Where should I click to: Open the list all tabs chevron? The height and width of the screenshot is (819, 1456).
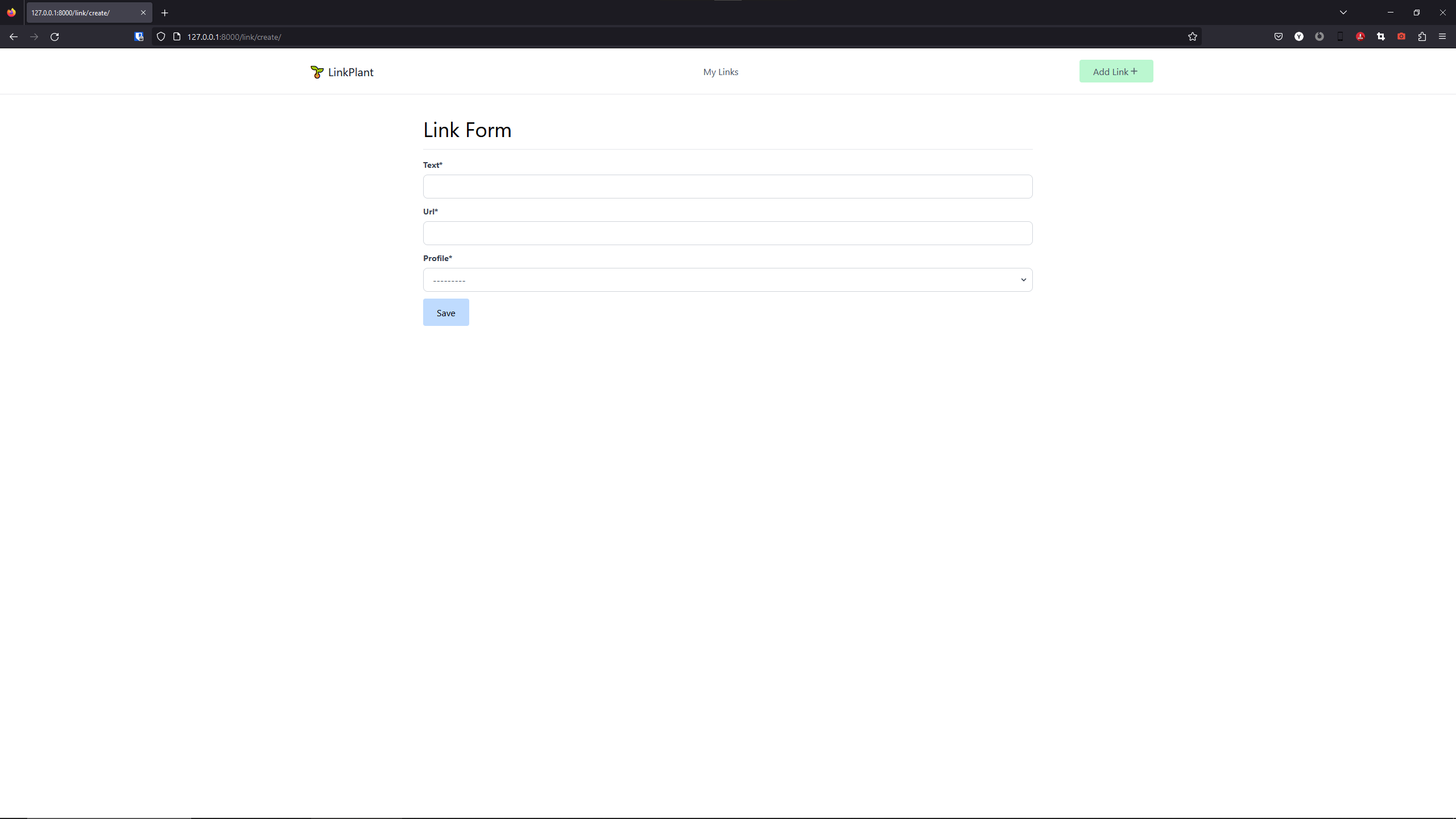click(x=1343, y=13)
